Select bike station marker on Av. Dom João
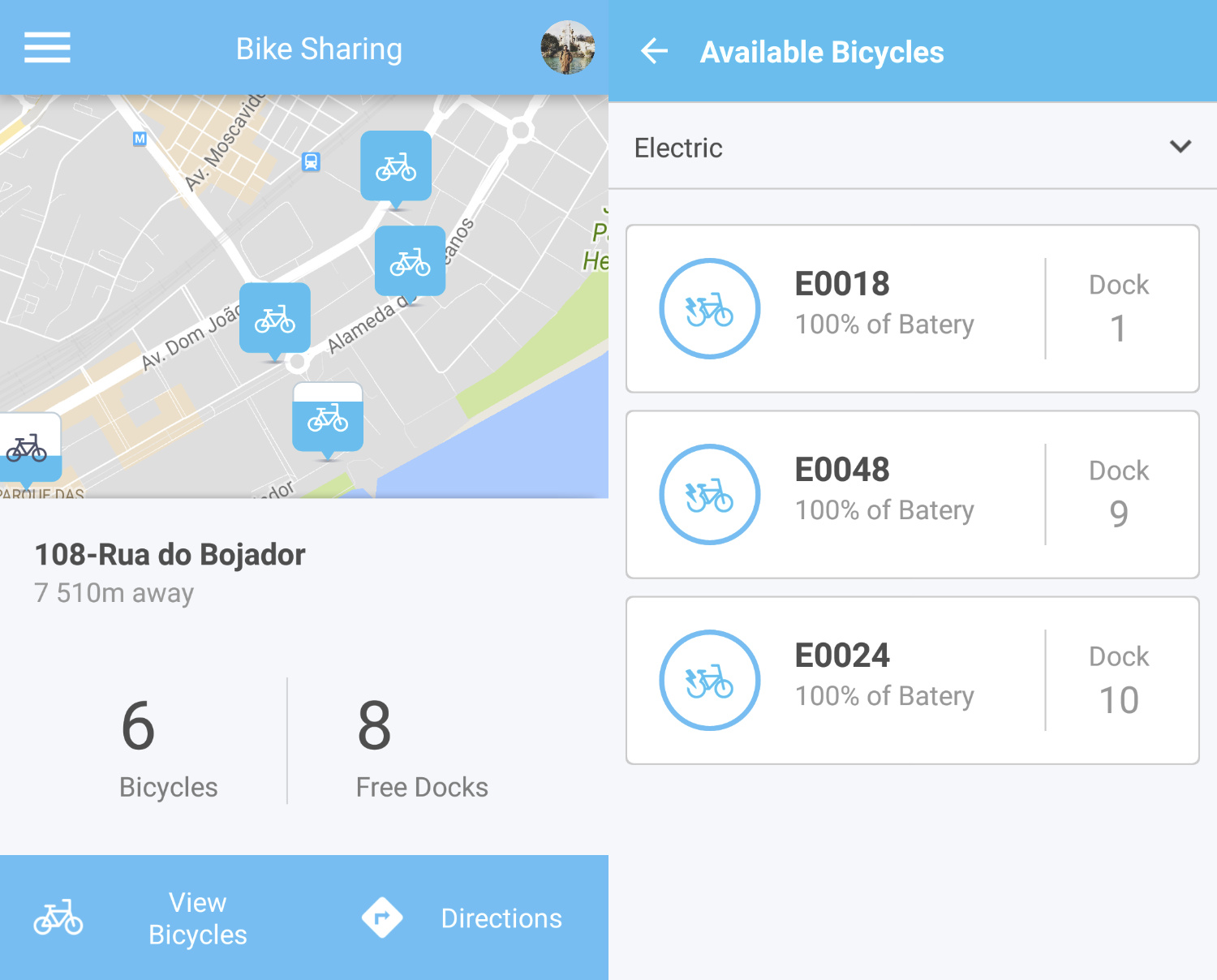The image size is (1217, 980). (275, 319)
